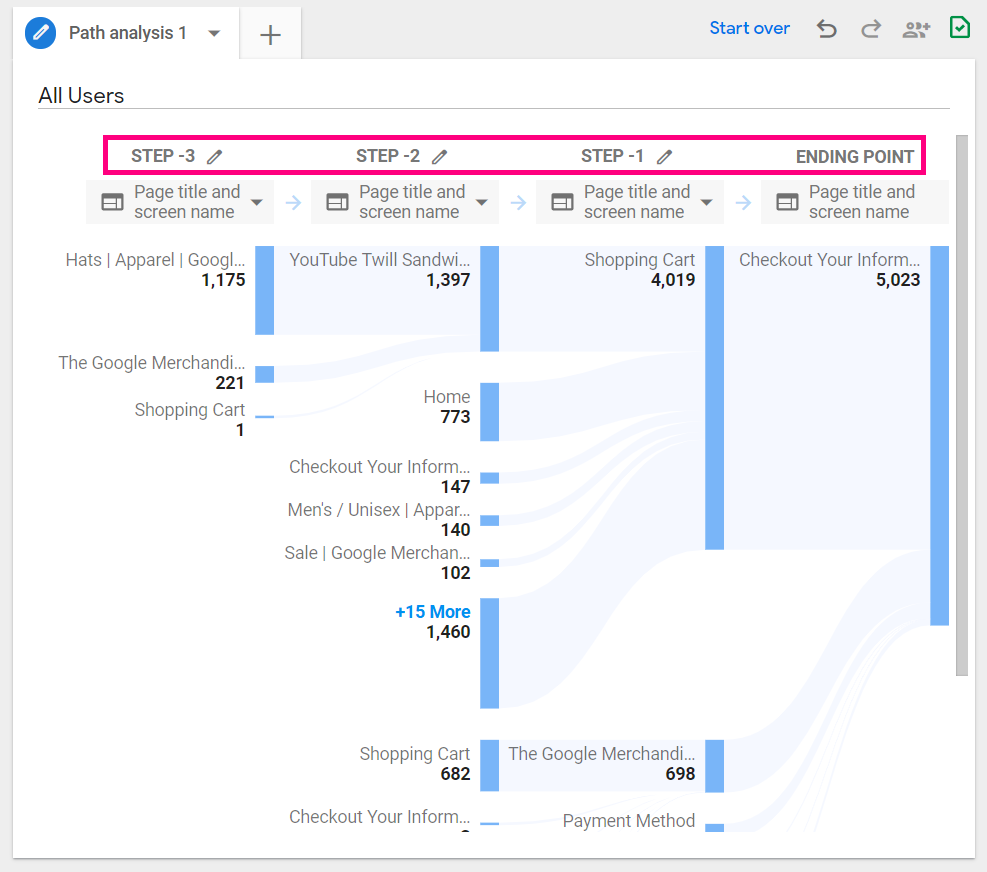Click the green export data icon

[x=959, y=28]
